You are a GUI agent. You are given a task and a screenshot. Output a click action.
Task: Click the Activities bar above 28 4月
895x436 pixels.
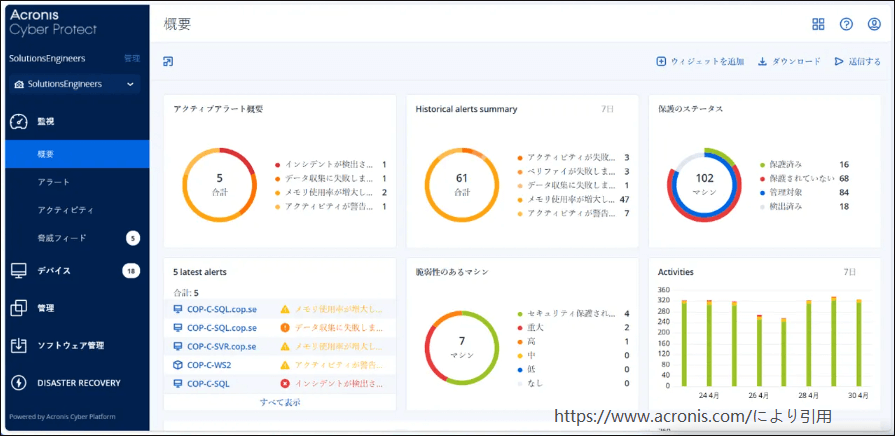[x=808, y=343]
